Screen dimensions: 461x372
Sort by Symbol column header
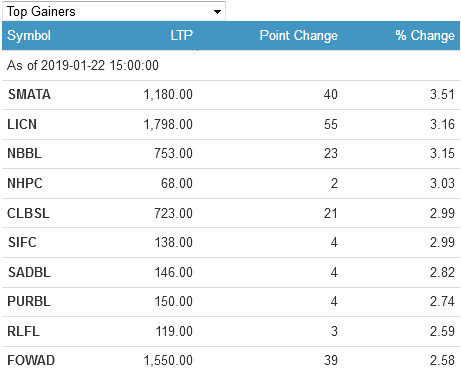pyautogui.click(x=29, y=36)
